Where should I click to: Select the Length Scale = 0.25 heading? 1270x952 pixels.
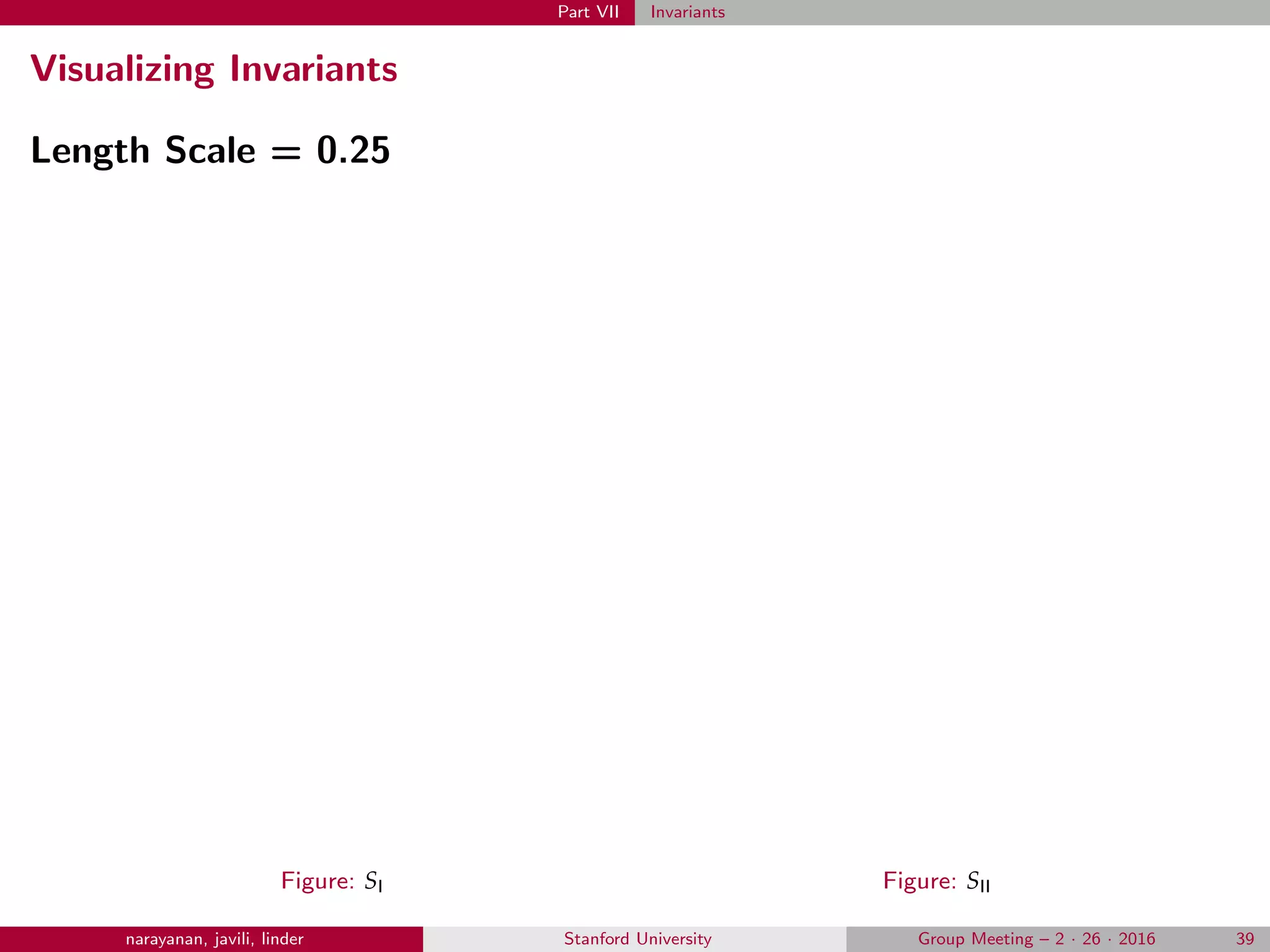tap(210, 151)
